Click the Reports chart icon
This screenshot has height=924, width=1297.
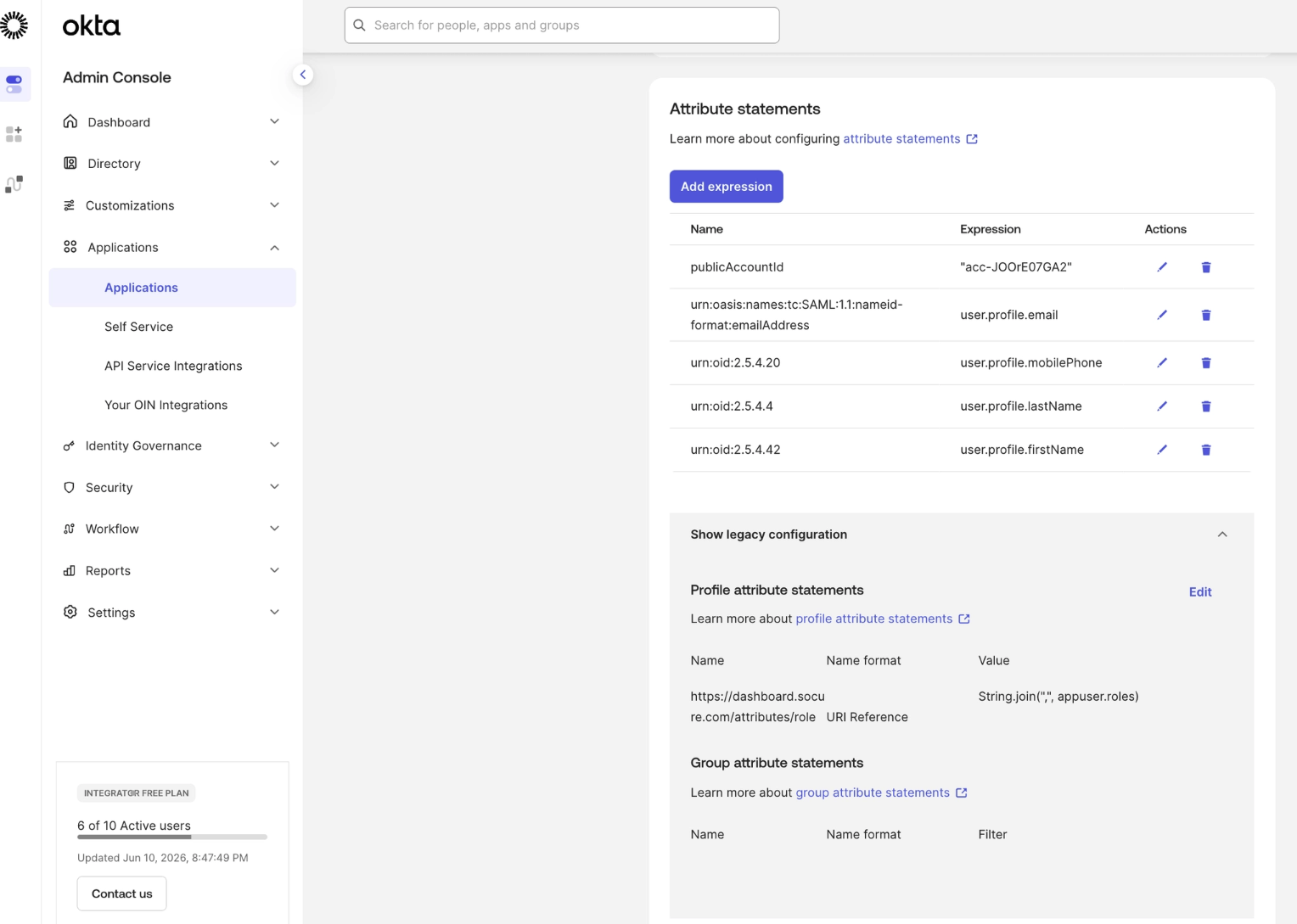point(69,571)
